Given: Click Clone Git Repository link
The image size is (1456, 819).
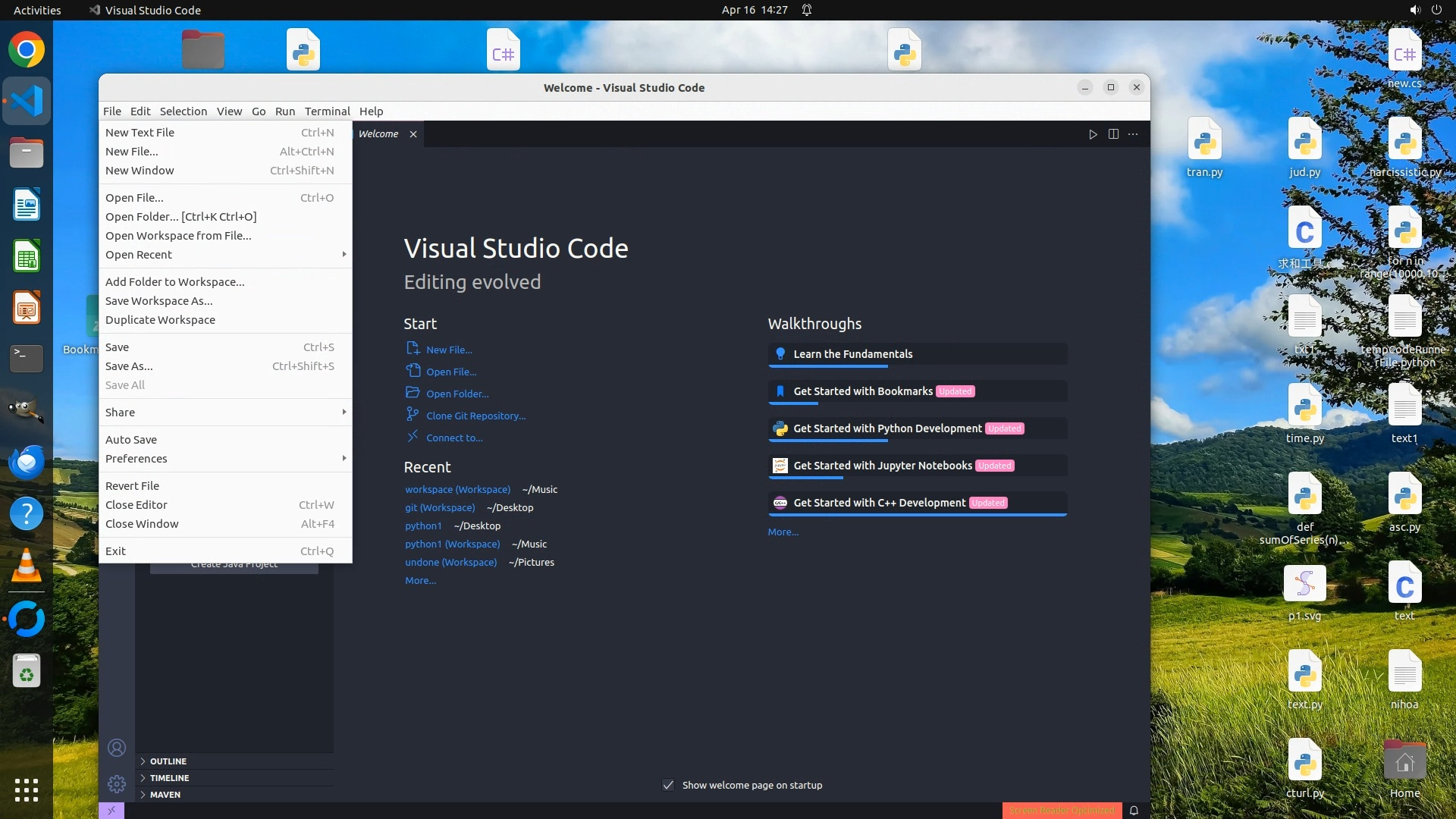Looking at the screenshot, I should click(x=475, y=416).
